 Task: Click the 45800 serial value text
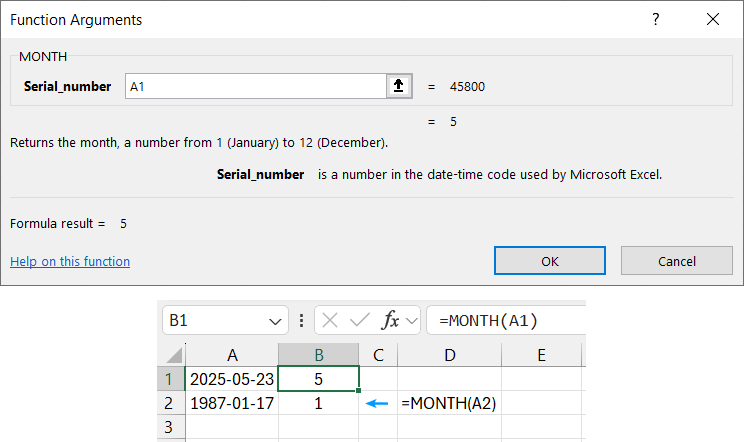(x=467, y=87)
